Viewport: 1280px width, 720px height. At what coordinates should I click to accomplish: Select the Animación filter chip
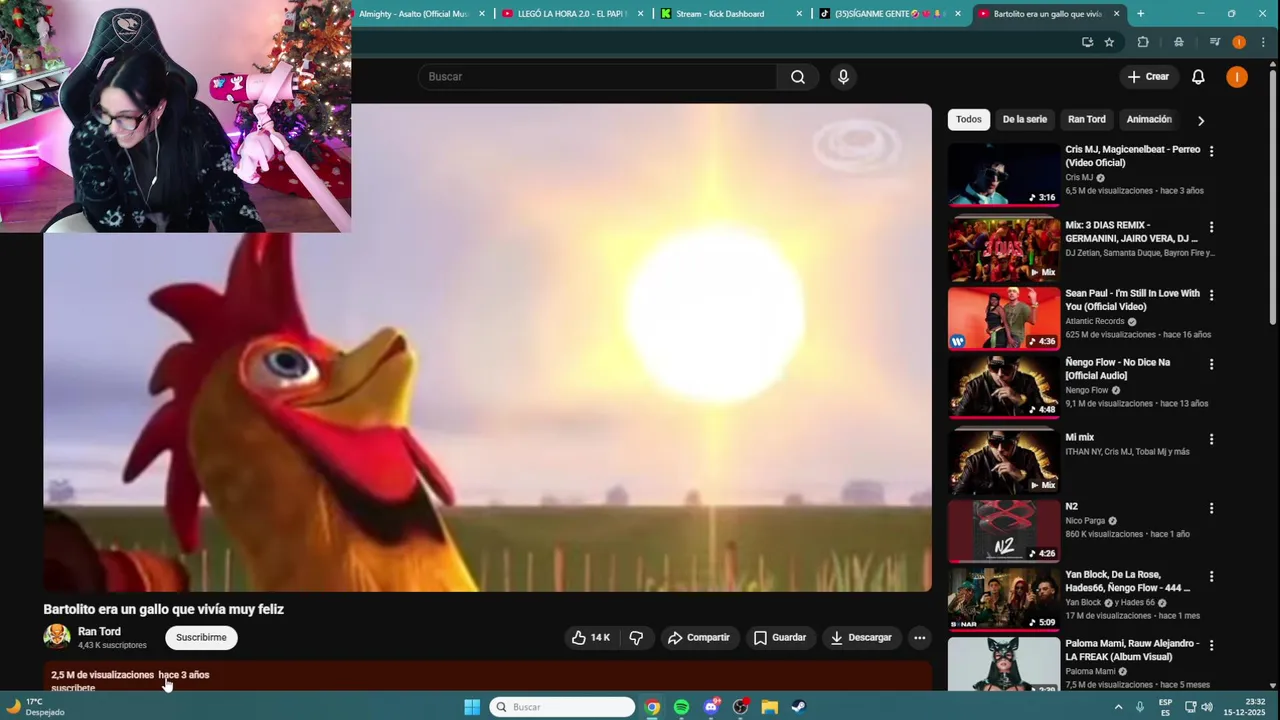point(1149,119)
